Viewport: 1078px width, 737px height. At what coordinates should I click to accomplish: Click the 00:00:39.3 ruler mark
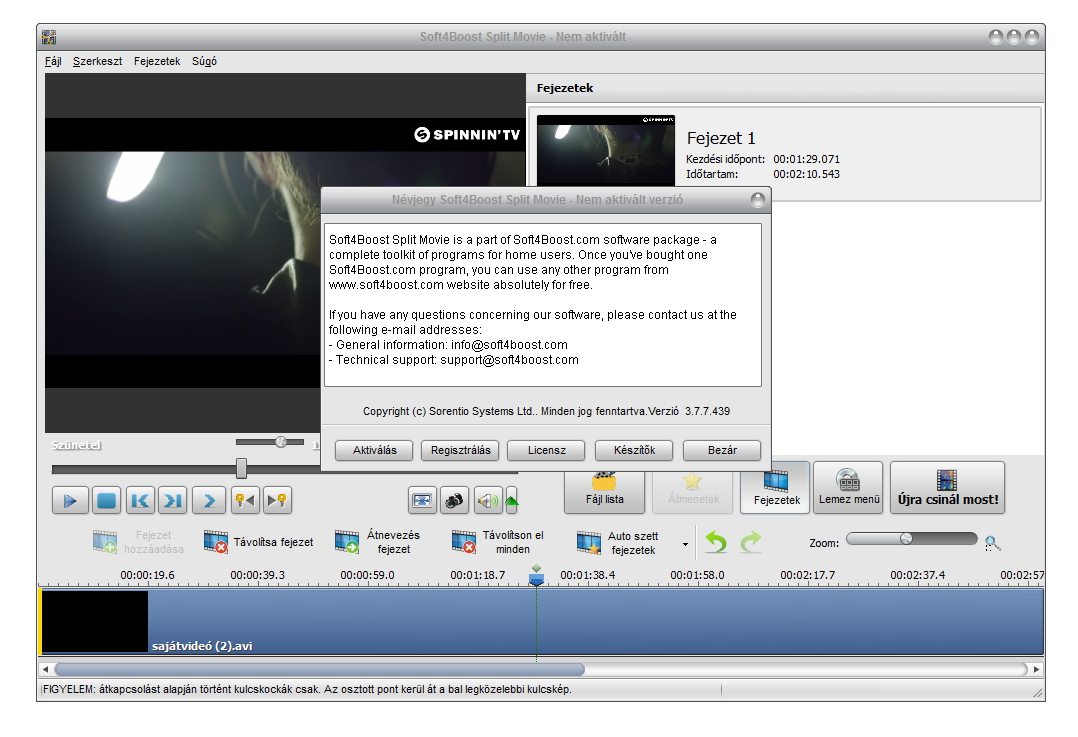257,575
